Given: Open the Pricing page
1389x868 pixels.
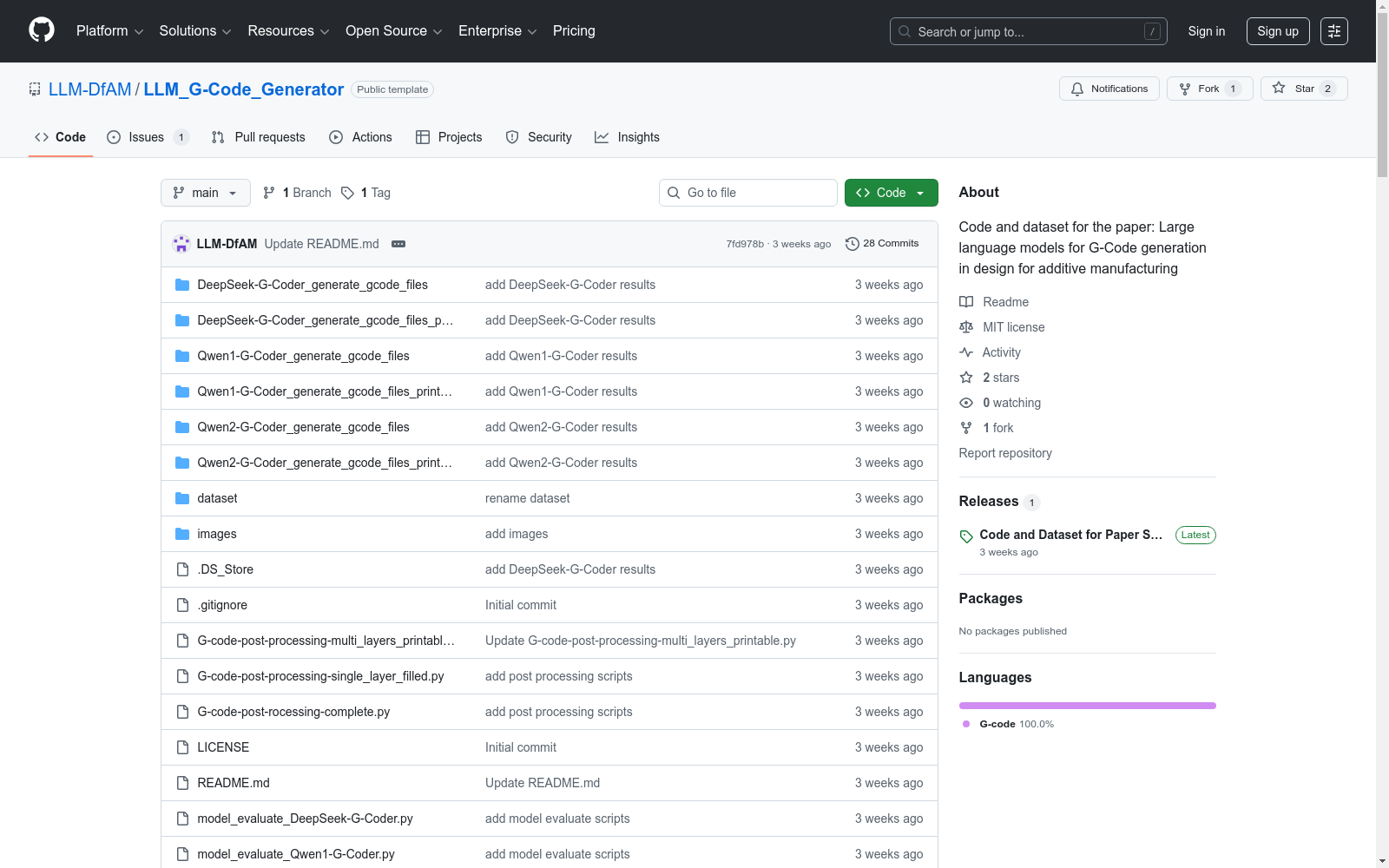Looking at the screenshot, I should pyautogui.click(x=574, y=31).
